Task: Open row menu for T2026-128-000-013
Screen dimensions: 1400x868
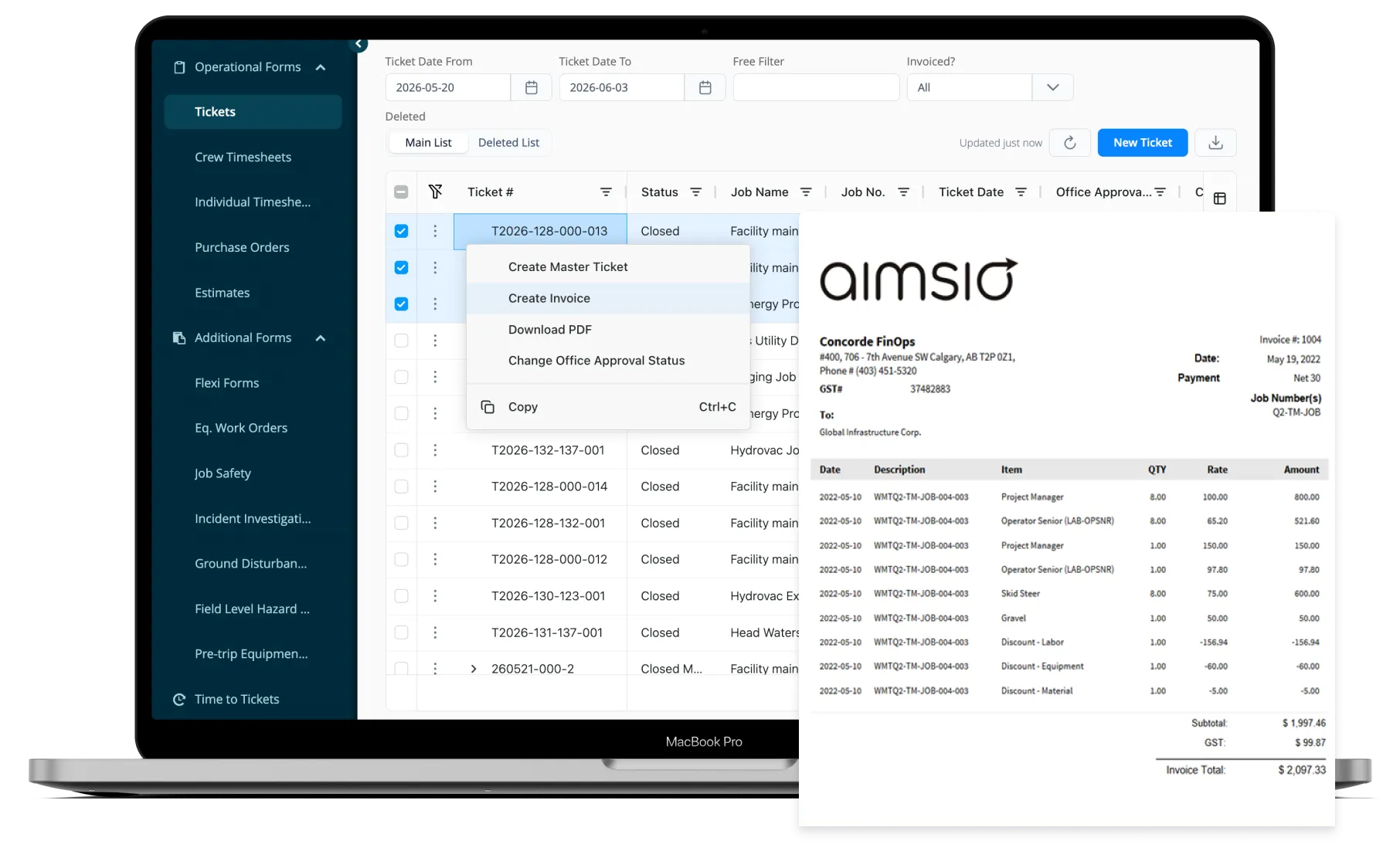Action: point(435,231)
